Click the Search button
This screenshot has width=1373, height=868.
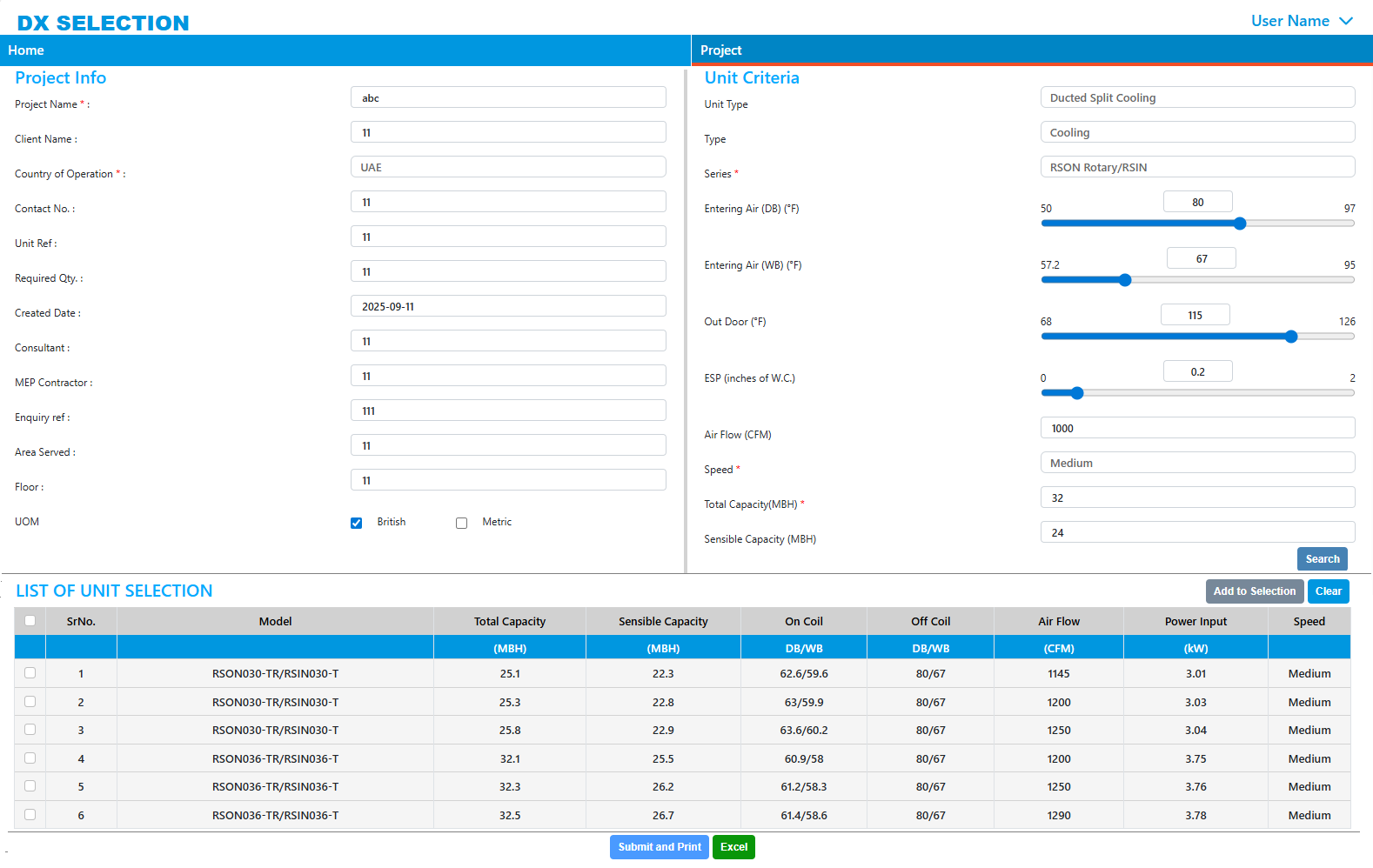(x=1322, y=559)
